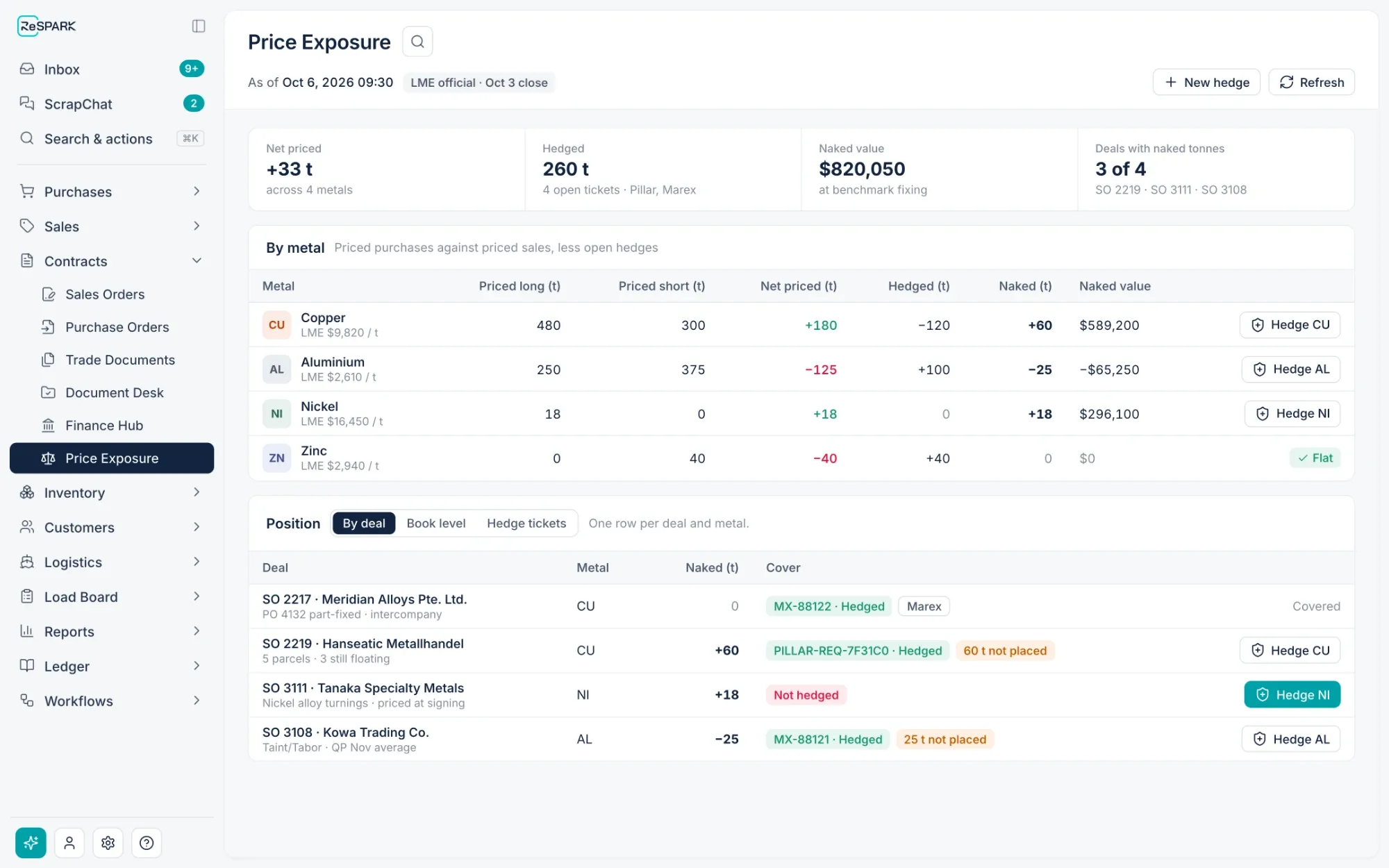The image size is (1389, 868).
Task: Open Search & actions
Action: pos(112,138)
